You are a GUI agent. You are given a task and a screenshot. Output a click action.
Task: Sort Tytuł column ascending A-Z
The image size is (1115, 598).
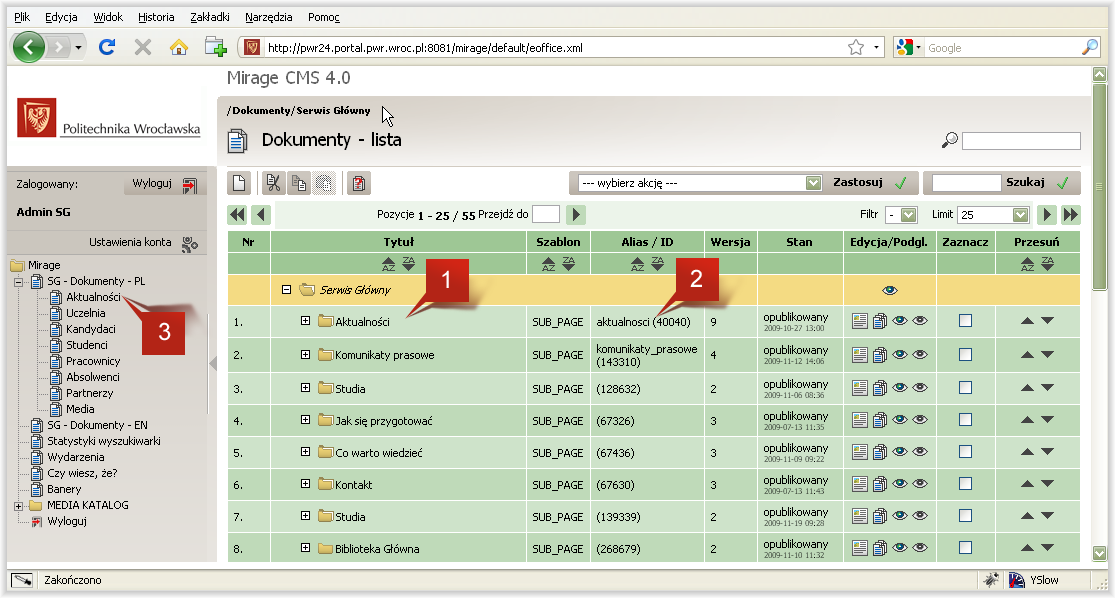(388, 264)
